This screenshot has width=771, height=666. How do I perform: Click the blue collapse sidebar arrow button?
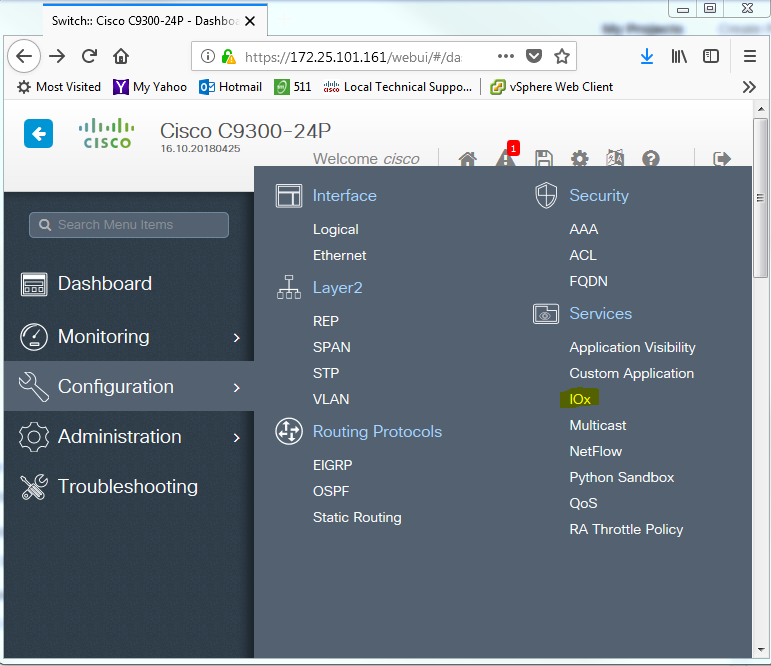pyautogui.click(x=38, y=133)
